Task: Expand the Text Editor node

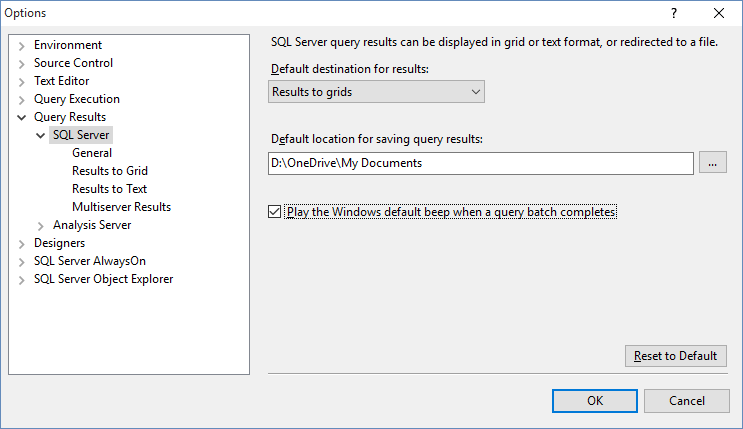Action: pyautogui.click(x=21, y=82)
